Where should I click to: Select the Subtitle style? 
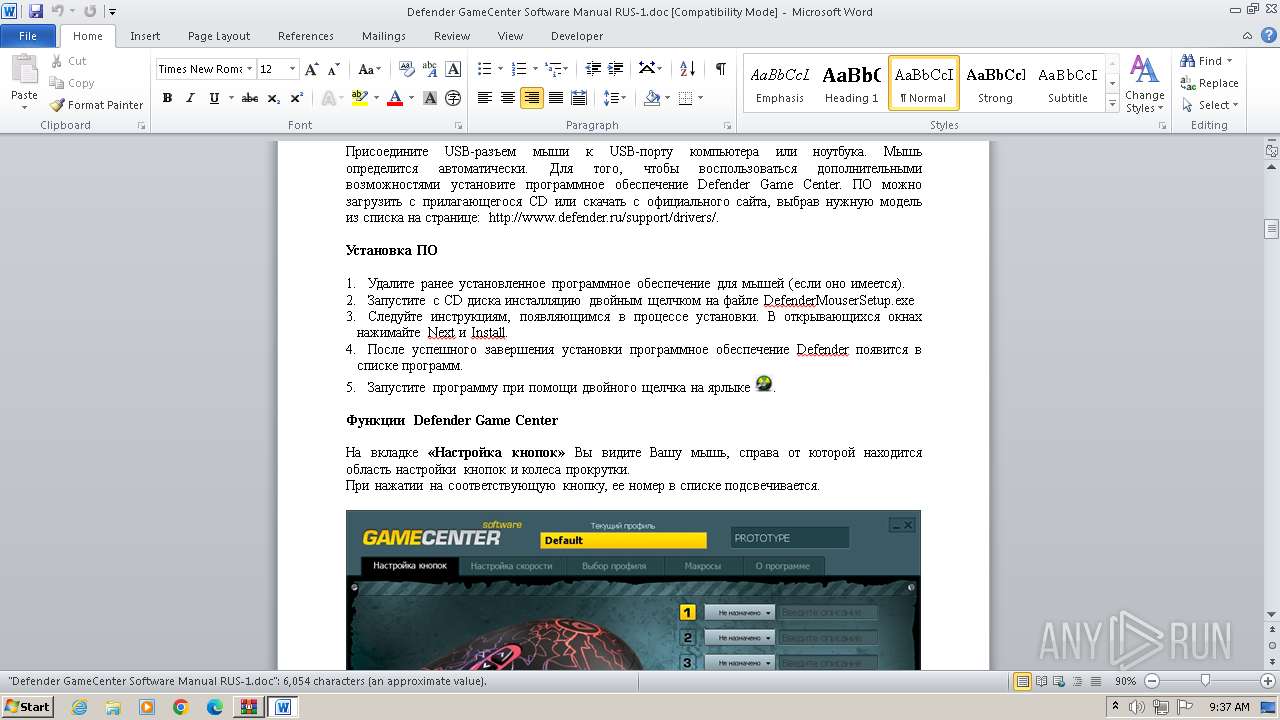1067,83
